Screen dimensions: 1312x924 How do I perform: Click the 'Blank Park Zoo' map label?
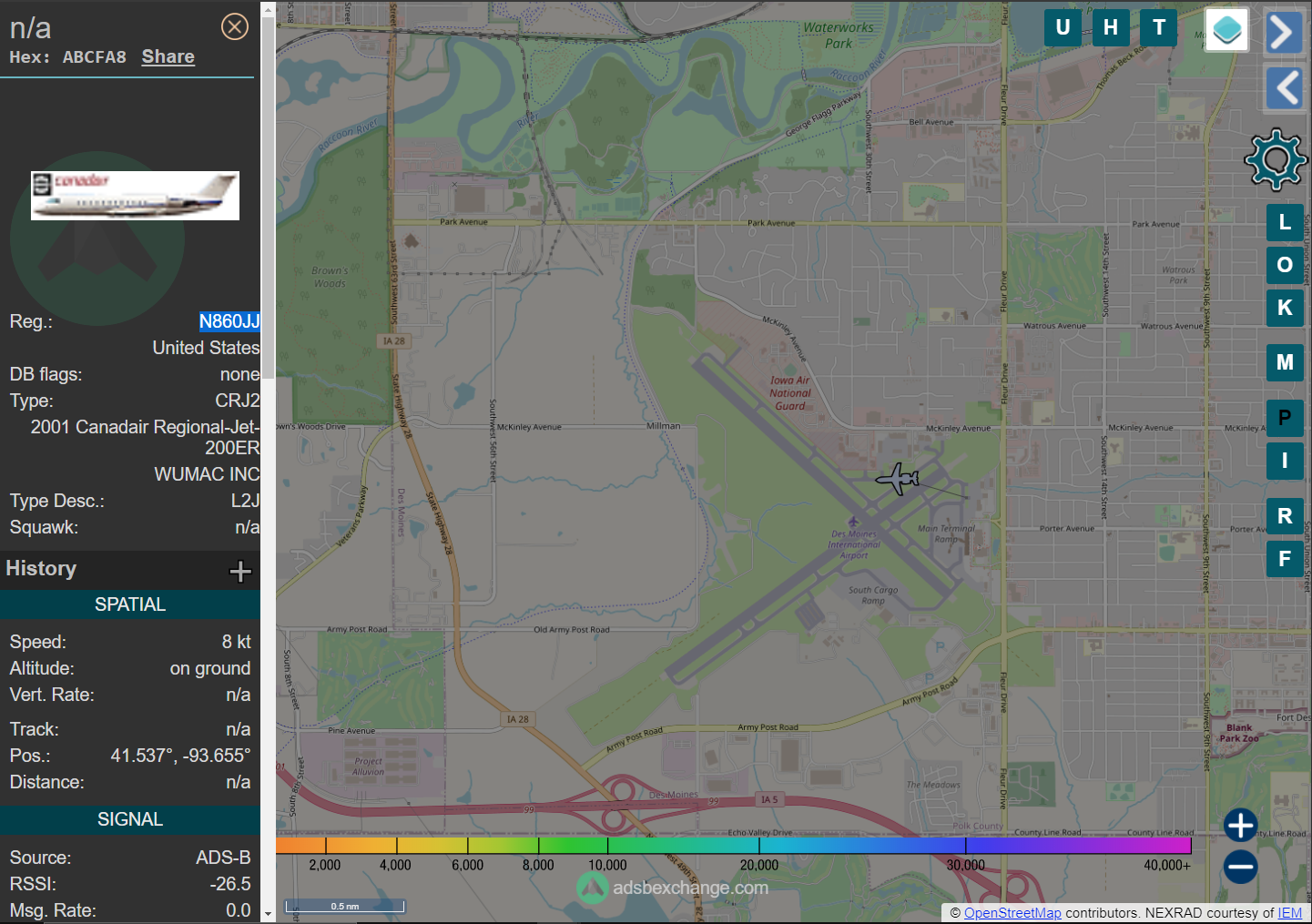point(1239,733)
